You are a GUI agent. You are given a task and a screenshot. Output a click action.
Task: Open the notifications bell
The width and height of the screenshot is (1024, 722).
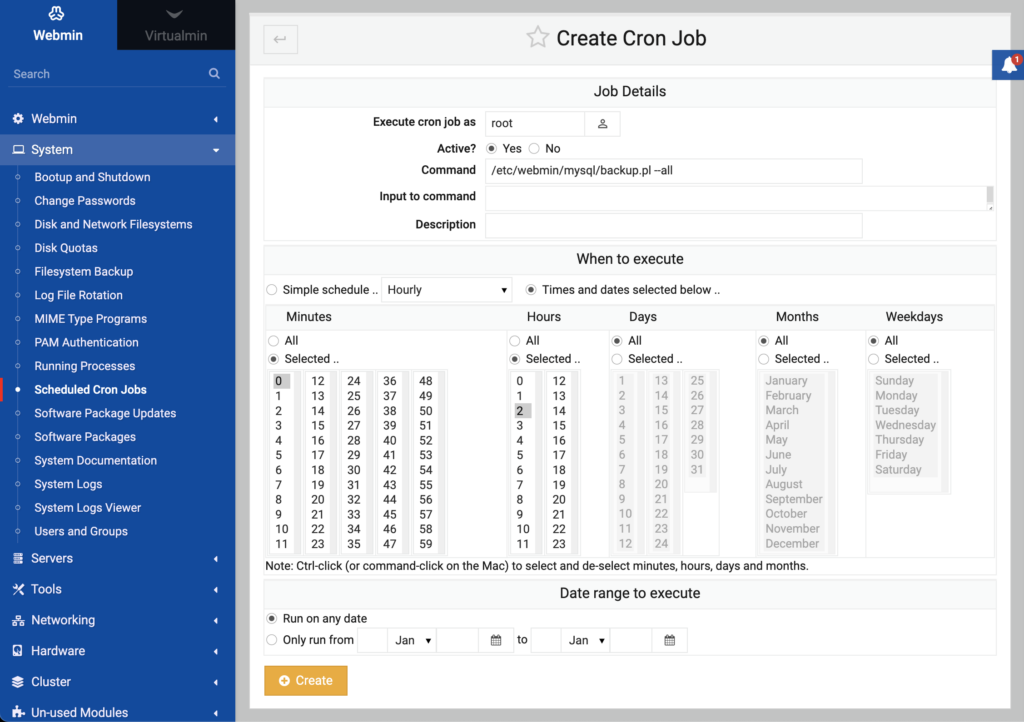pos(1009,64)
